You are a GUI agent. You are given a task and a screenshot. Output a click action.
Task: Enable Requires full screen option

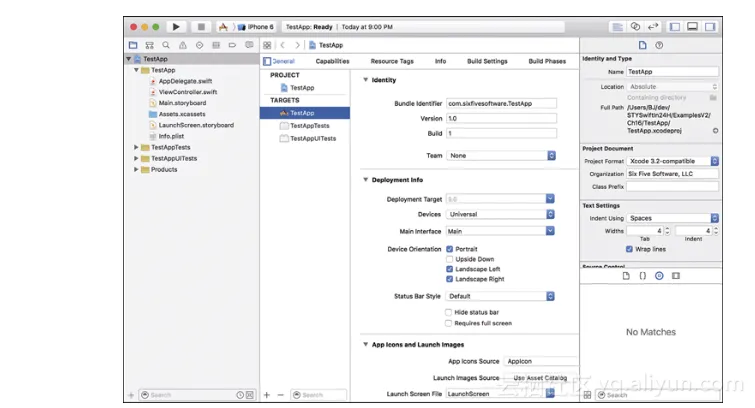point(448,323)
